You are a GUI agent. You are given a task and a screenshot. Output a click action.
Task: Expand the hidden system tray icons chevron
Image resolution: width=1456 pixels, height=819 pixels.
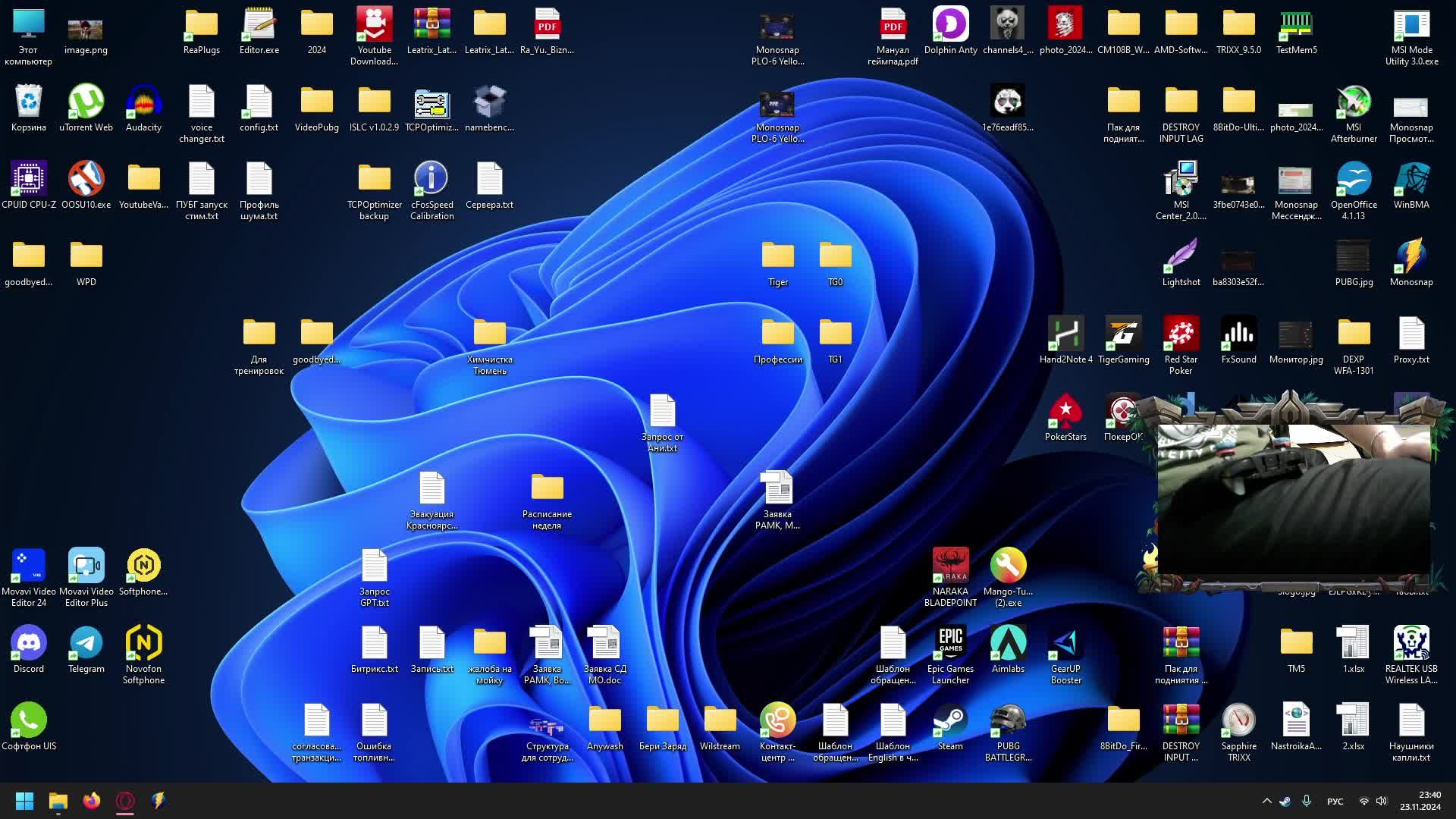pyautogui.click(x=1266, y=801)
